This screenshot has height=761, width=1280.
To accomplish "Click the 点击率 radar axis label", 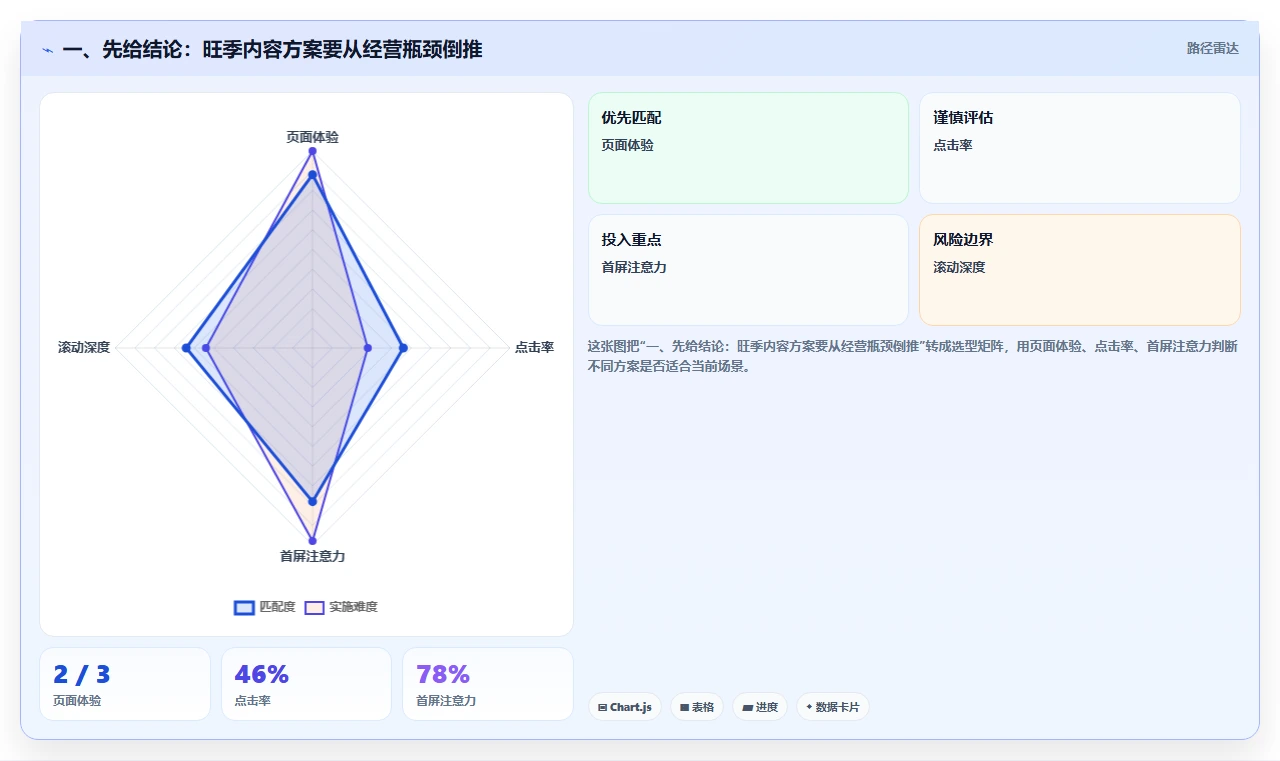I will pos(534,347).
